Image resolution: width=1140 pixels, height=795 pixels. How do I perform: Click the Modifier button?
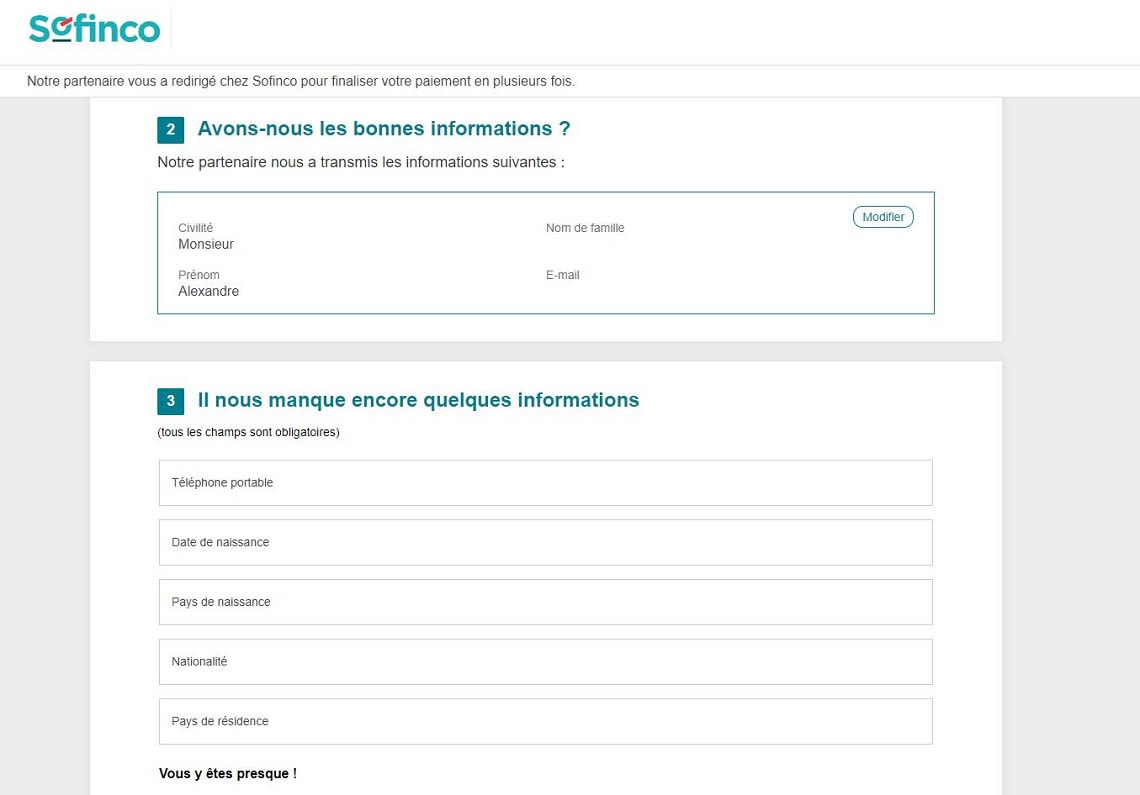click(x=883, y=216)
